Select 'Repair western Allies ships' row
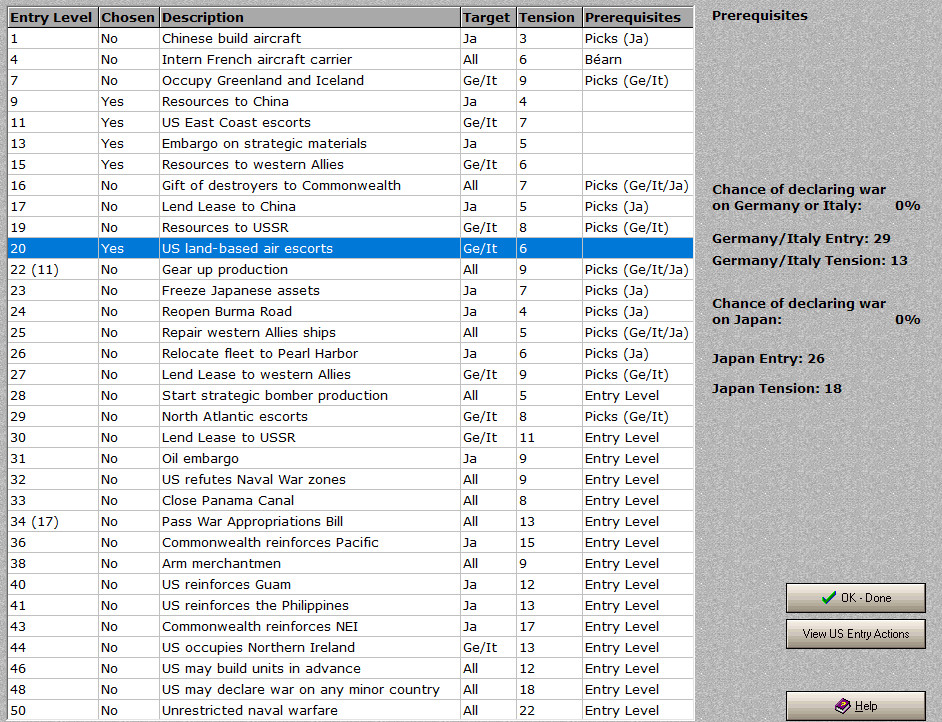Viewport: 942px width, 722px height. click(350, 333)
